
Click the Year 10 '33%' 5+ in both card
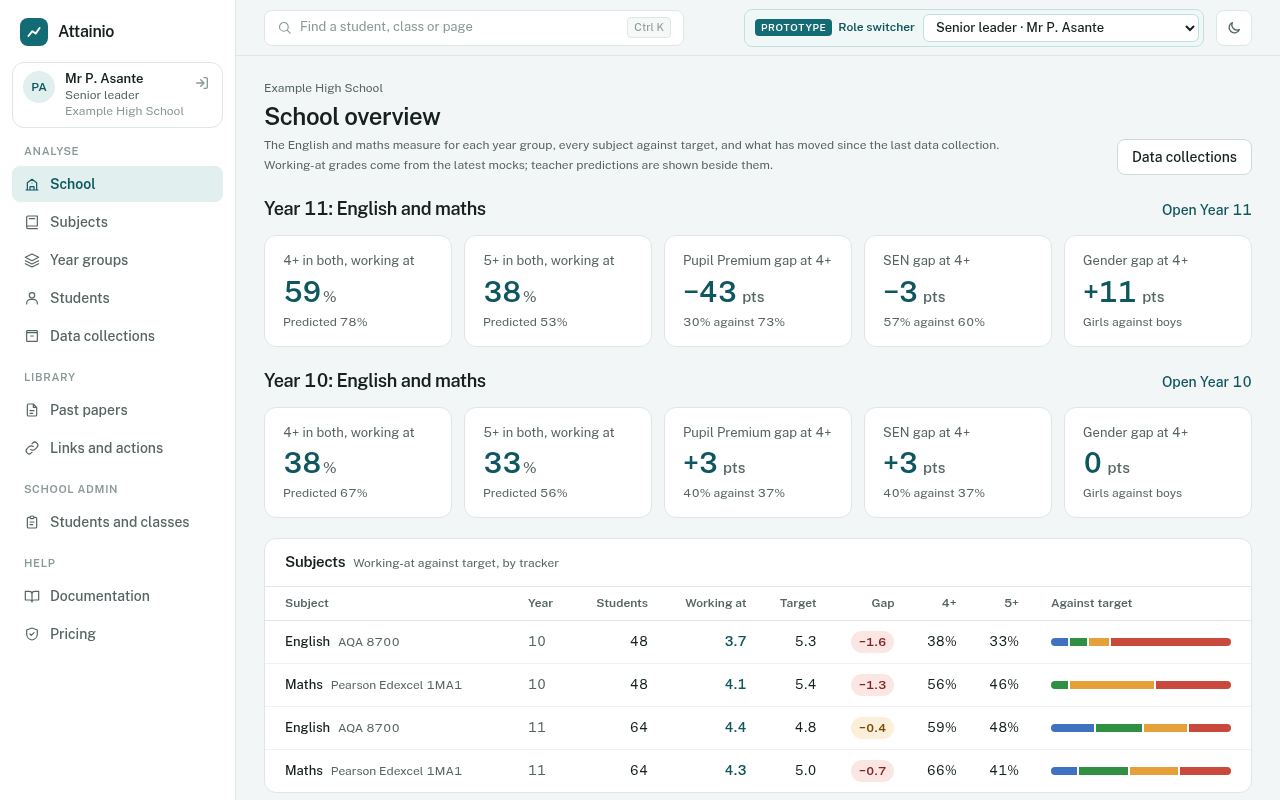coord(558,462)
